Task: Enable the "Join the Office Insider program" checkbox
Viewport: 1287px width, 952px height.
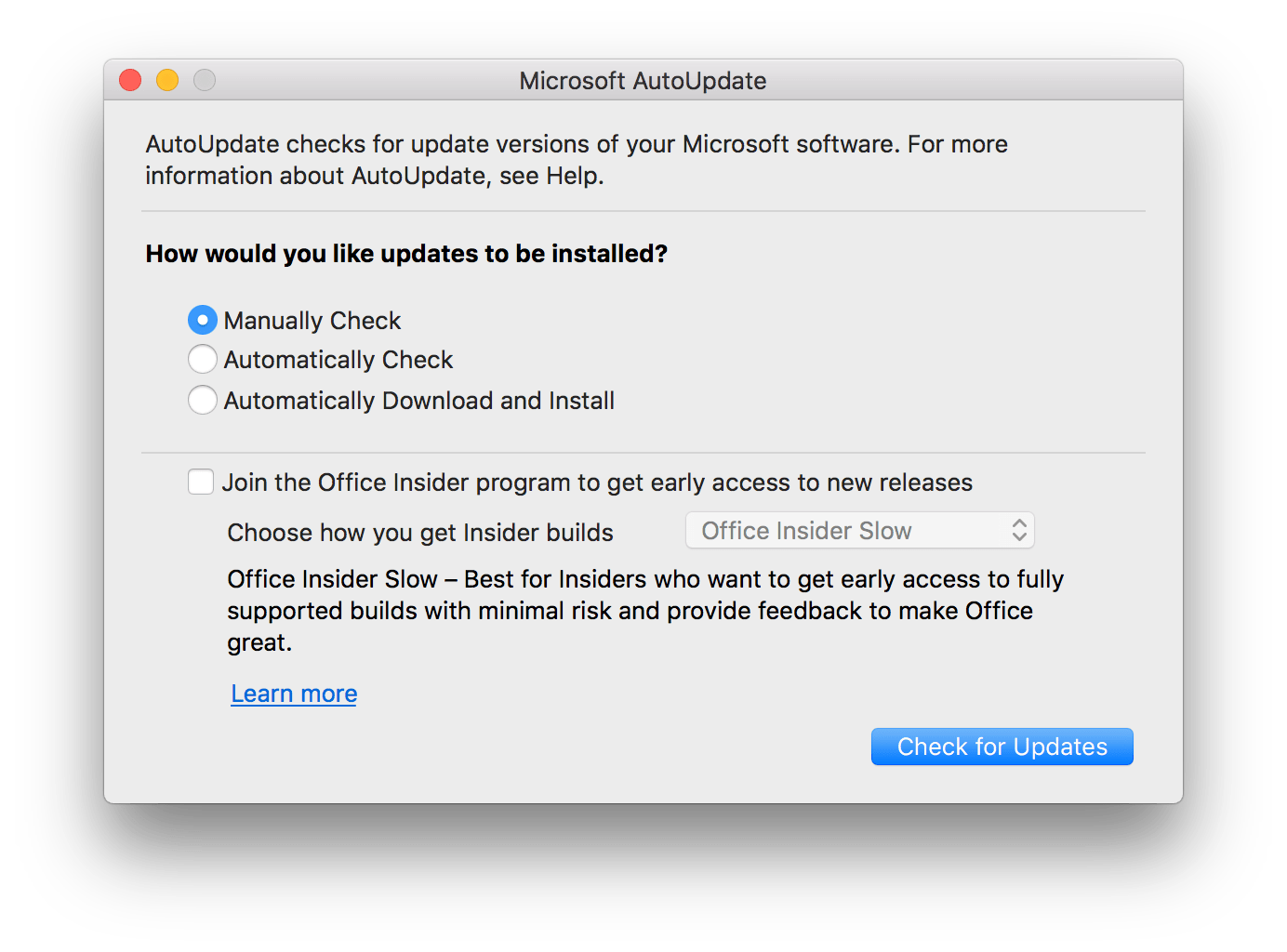Action: (x=200, y=482)
